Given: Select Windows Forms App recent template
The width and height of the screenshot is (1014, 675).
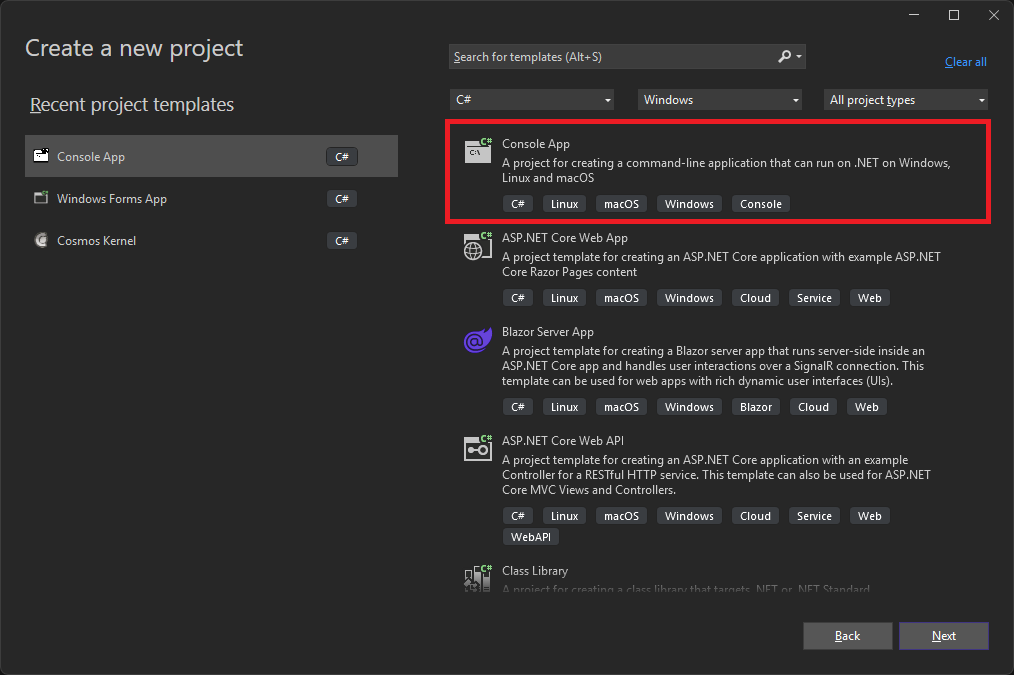Looking at the screenshot, I should coord(211,198).
